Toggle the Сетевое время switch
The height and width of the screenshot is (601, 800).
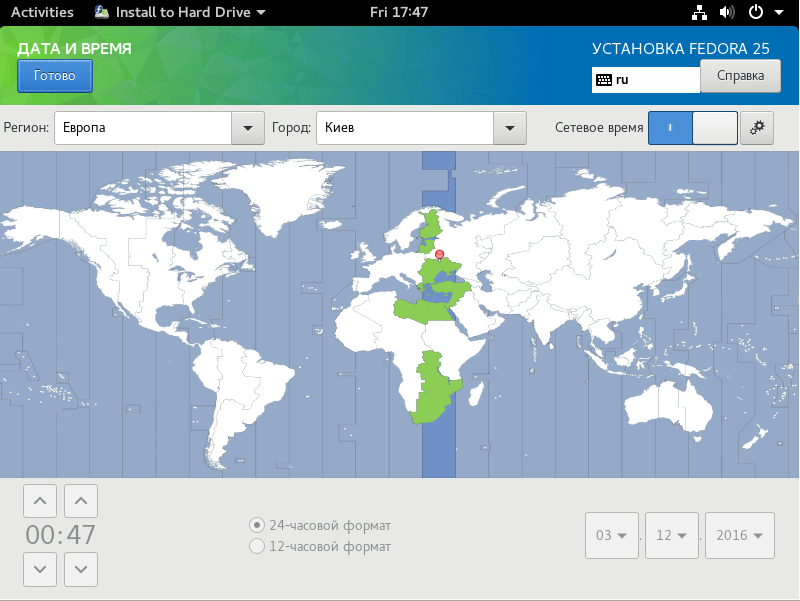coord(692,128)
